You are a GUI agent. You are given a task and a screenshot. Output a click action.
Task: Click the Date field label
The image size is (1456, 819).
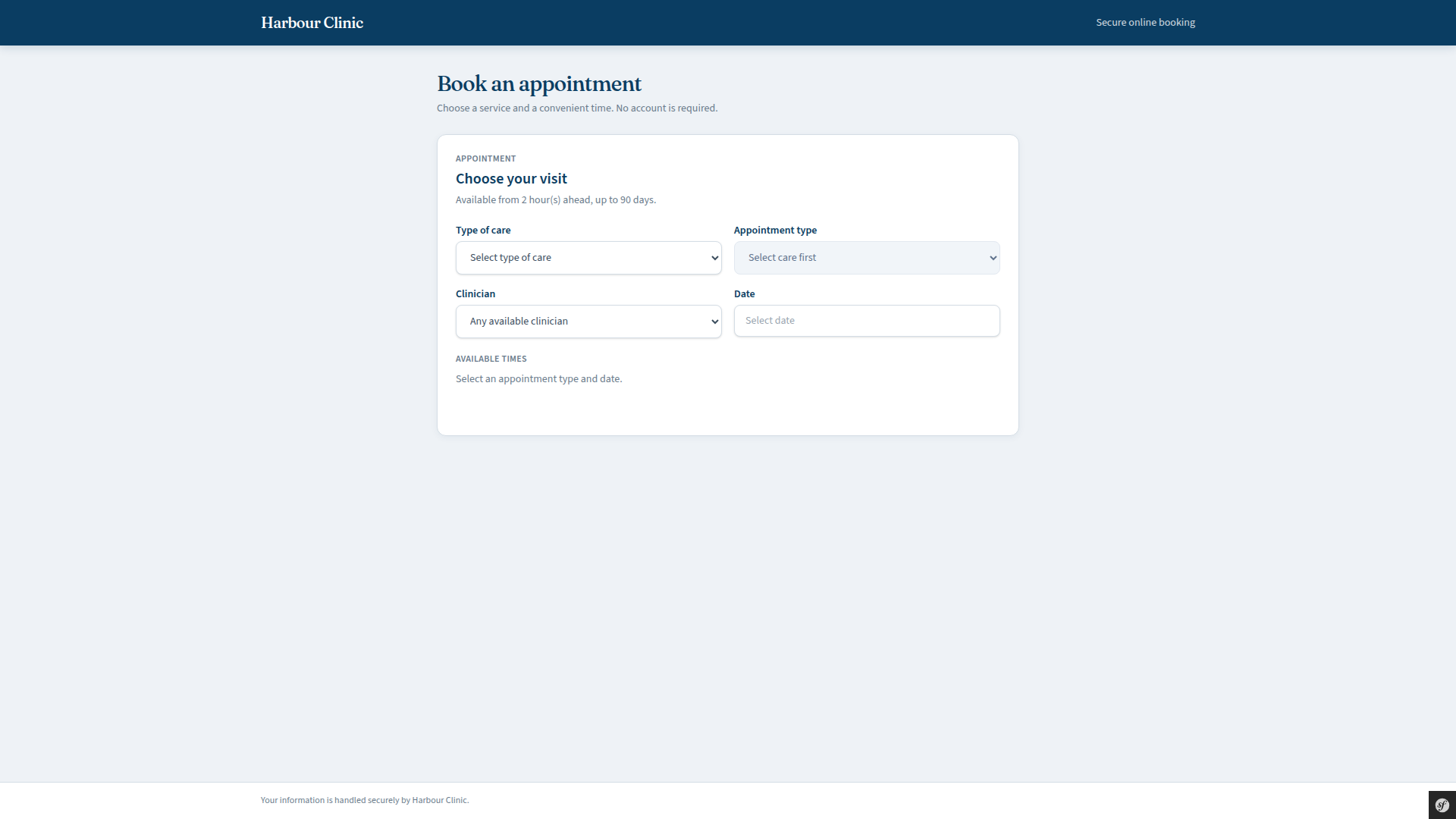744,294
